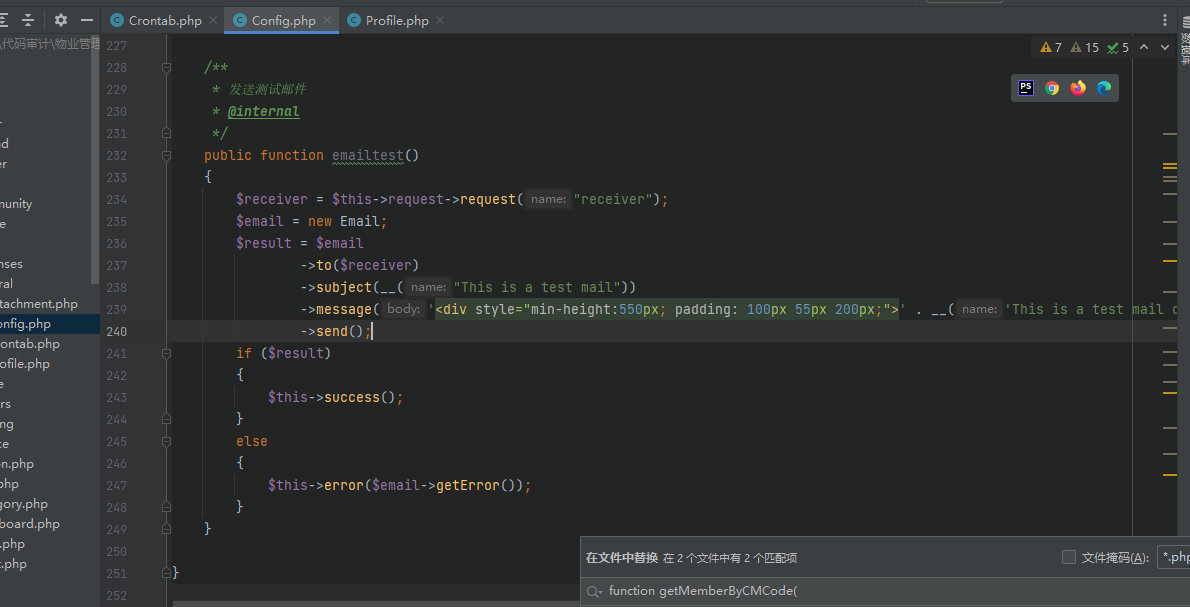Open file in Chrome browser
1190x607 pixels.
tap(1052, 88)
